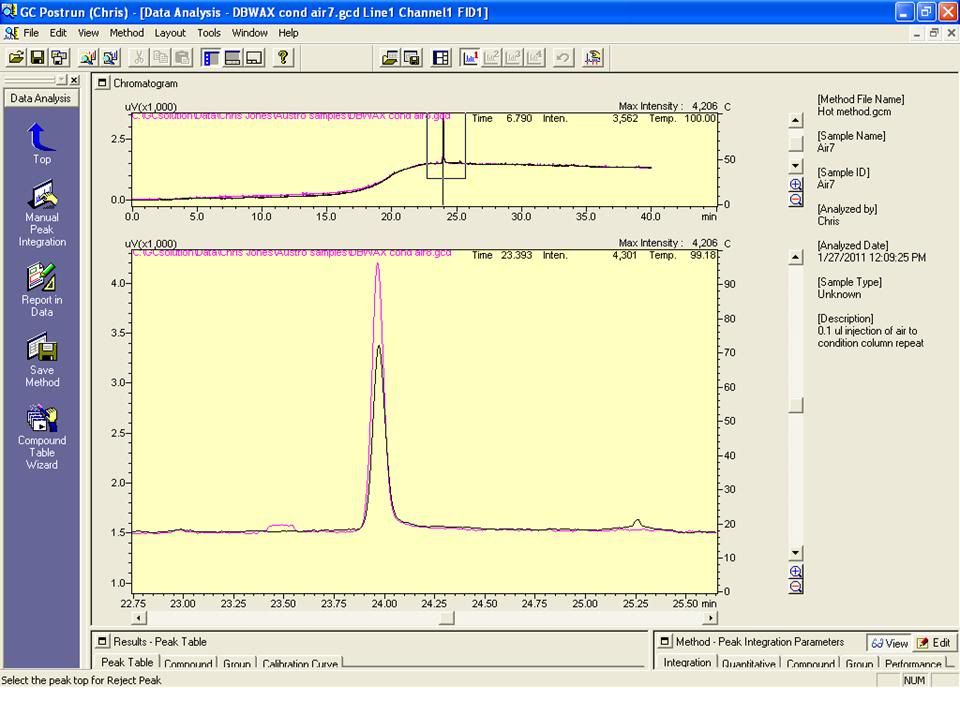Switch method parameters to Edit mode
Image resolution: width=960 pixels, height=720 pixels.
click(934, 643)
